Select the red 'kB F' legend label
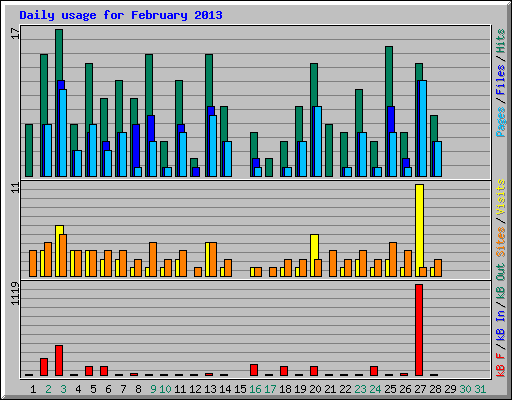 click(500, 365)
